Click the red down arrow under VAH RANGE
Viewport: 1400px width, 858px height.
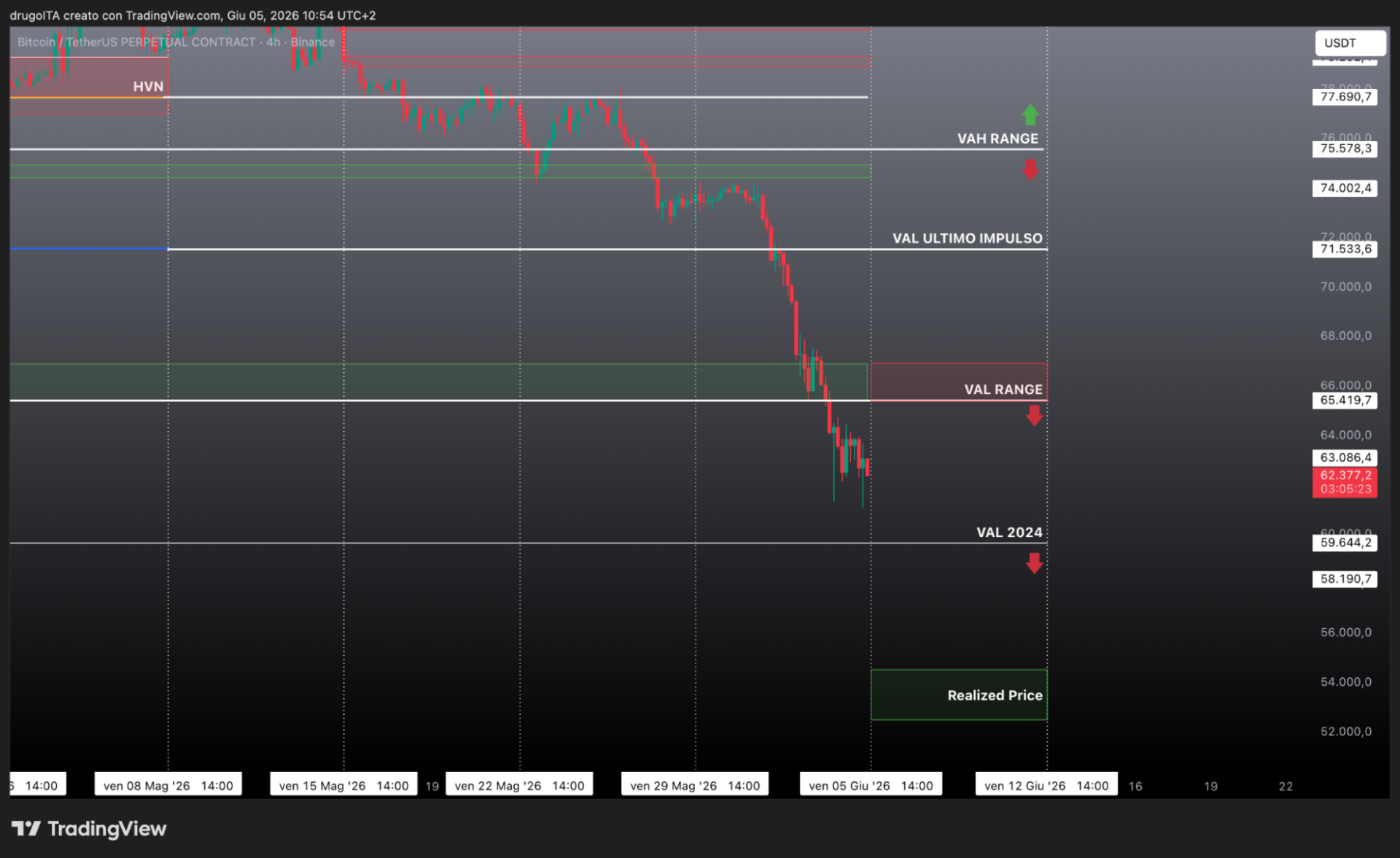tap(1030, 170)
